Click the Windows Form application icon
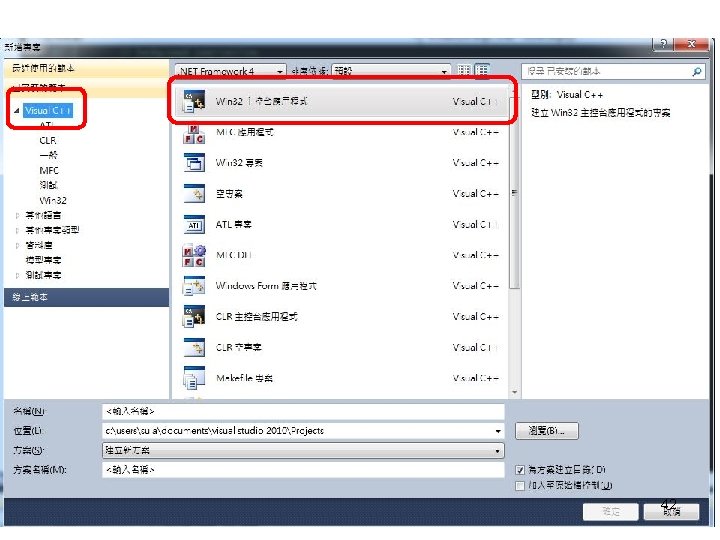The height and width of the screenshot is (540, 720). [194, 286]
